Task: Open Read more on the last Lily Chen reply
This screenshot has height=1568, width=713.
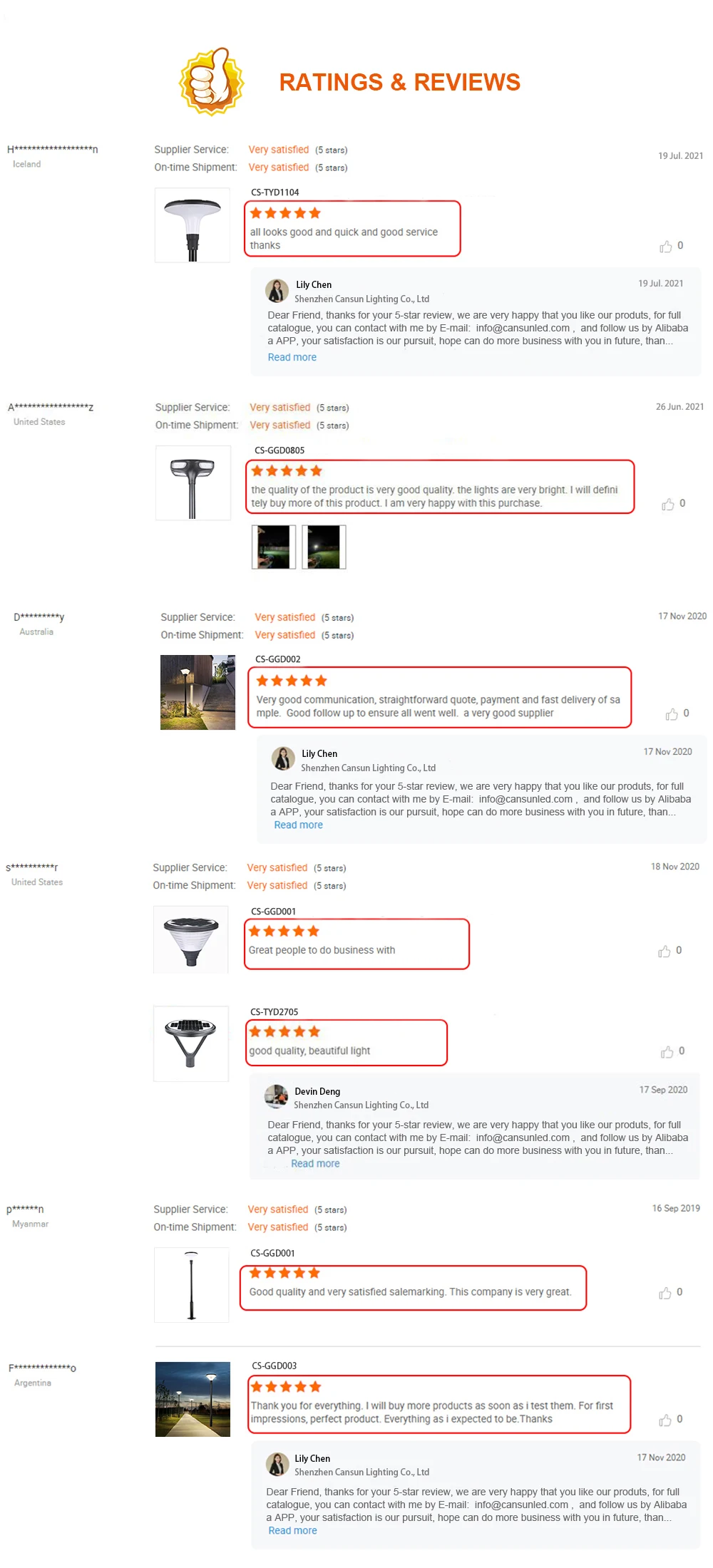Action: pyautogui.click(x=292, y=1530)
